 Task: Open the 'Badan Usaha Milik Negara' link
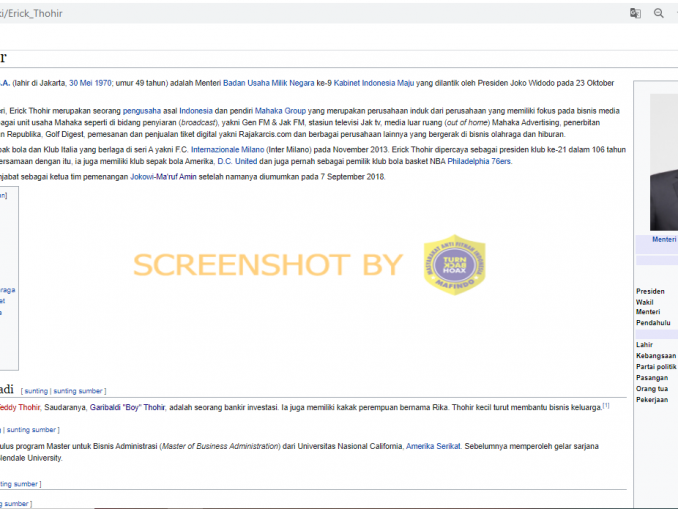(269, 83)
